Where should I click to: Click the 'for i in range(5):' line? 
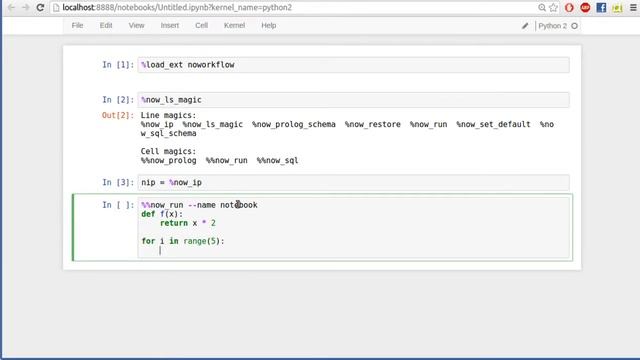[x=183, y=241]
